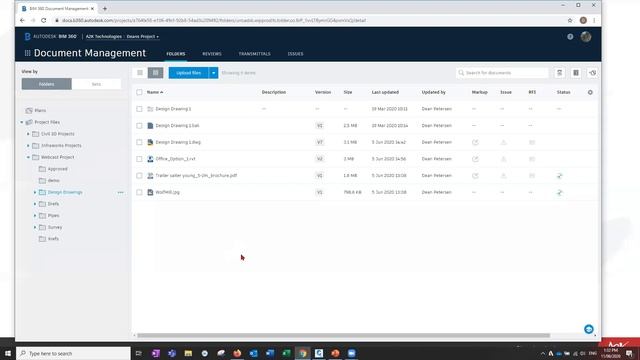Select the BIM 360 browser tab
The width and height of the screenshot is (640, 360).
tap(57, 9)
